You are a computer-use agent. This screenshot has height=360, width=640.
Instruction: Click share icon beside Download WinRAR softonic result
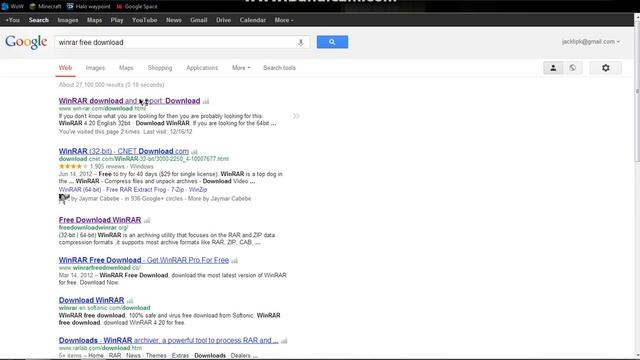click(x=130, y=301)
